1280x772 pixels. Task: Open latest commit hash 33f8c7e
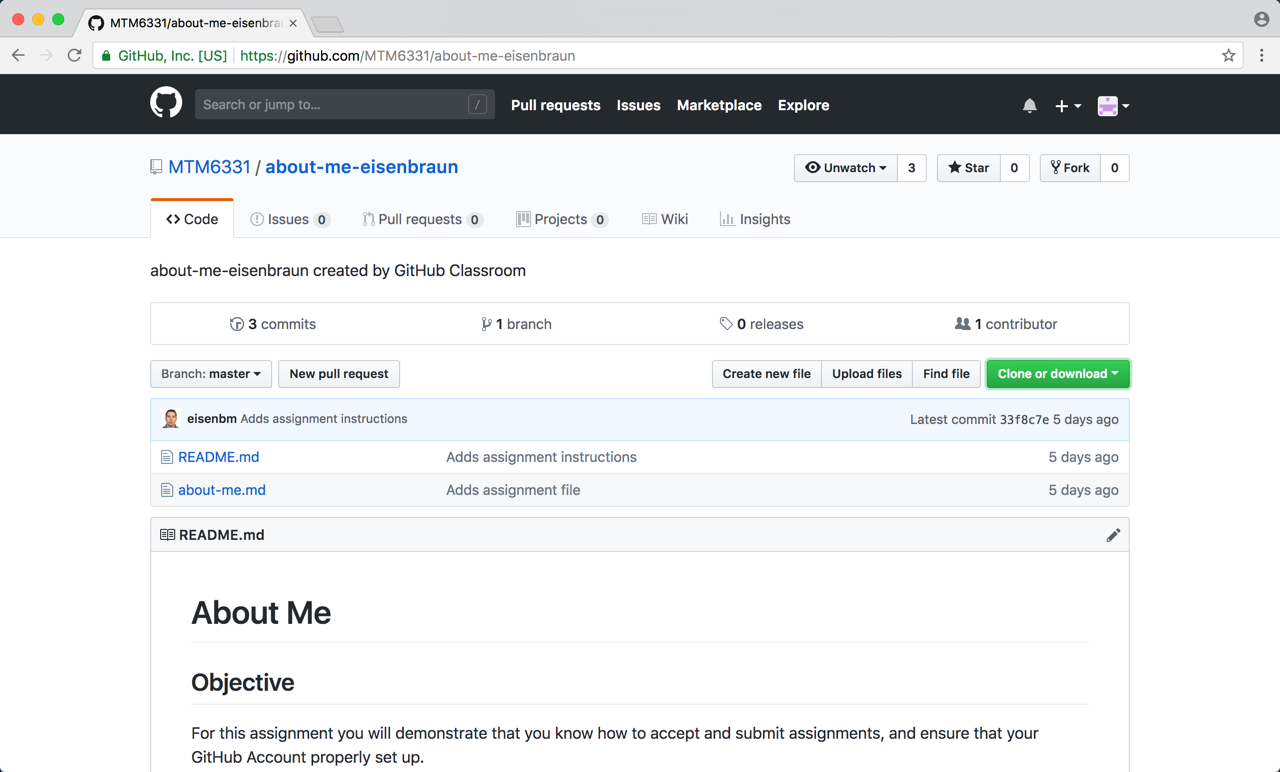pos(1024,420)
